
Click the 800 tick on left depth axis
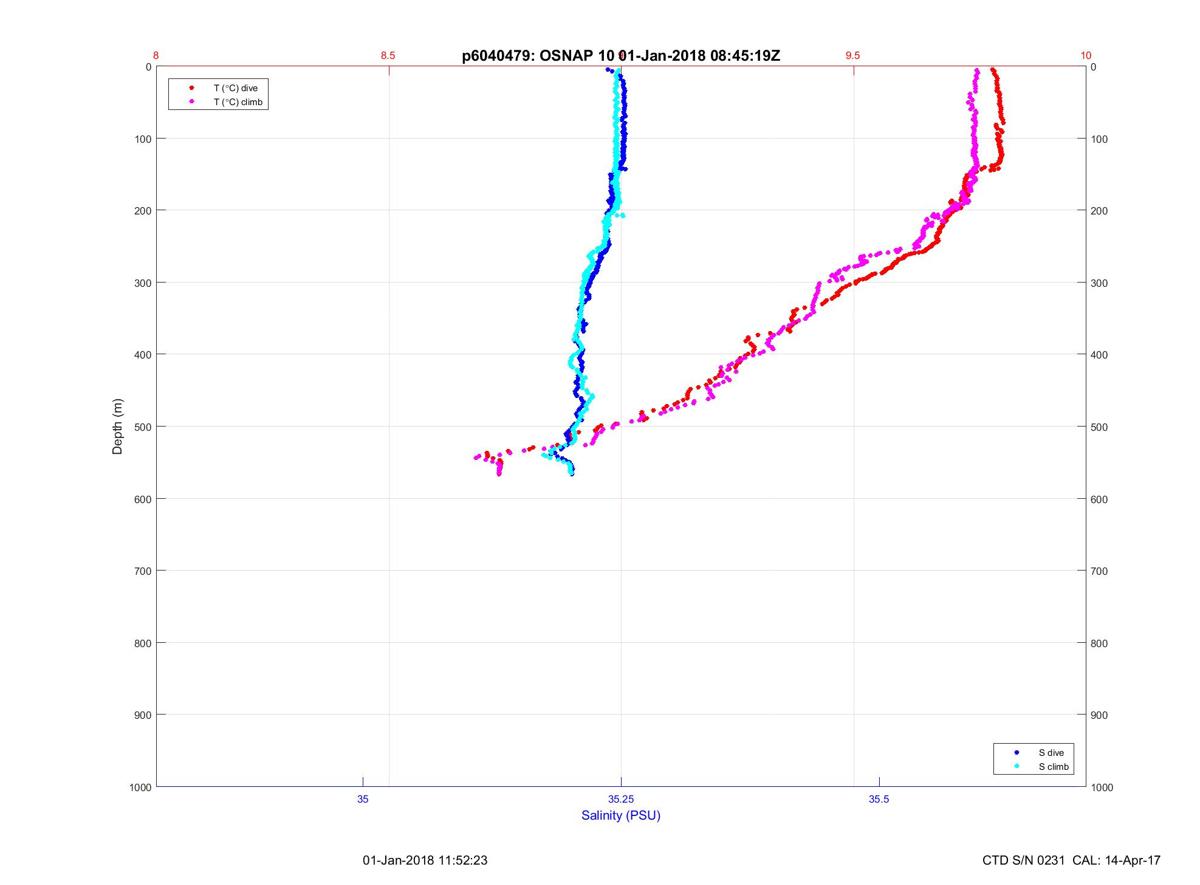pyautogui.click(x=142, y=643)
